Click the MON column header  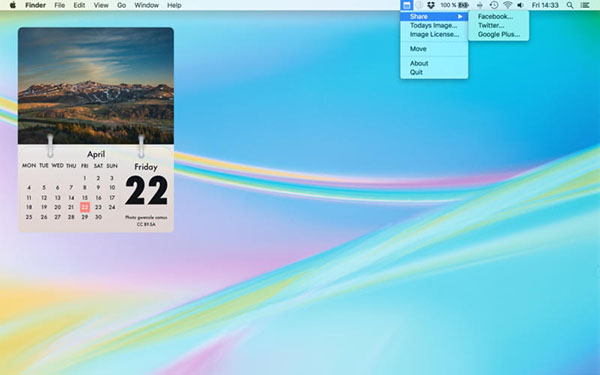click(29, 165)
